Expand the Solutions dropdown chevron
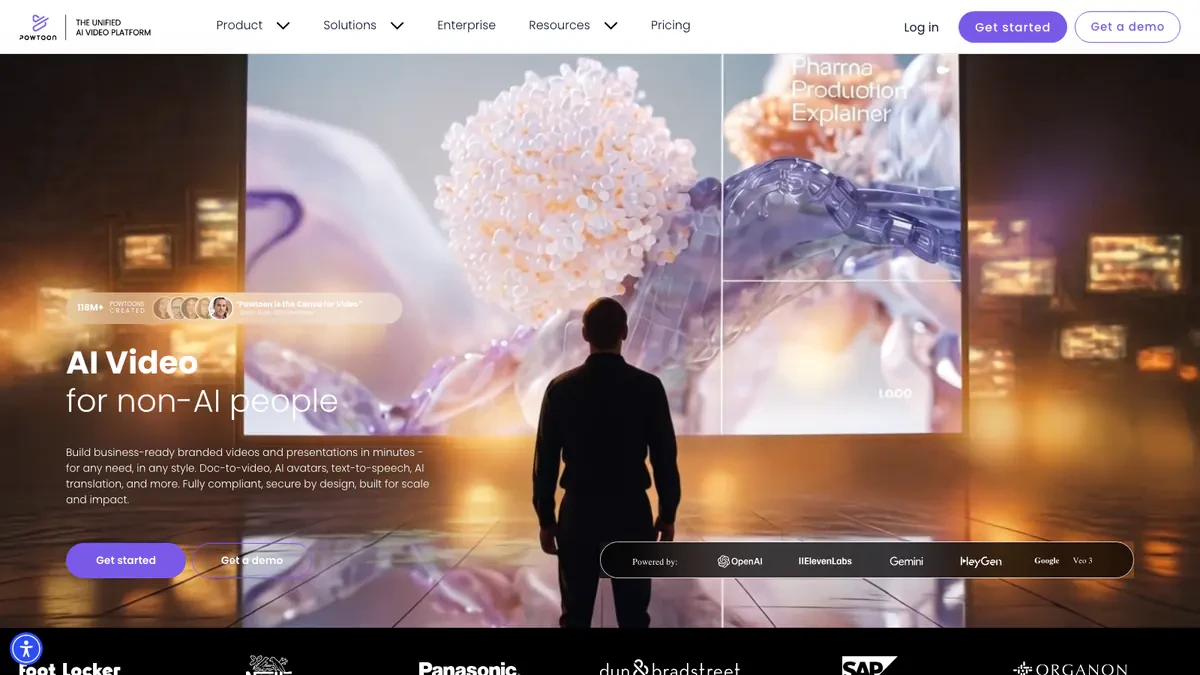The width and height of the screenshot is (1200, 675). point(397,26)
